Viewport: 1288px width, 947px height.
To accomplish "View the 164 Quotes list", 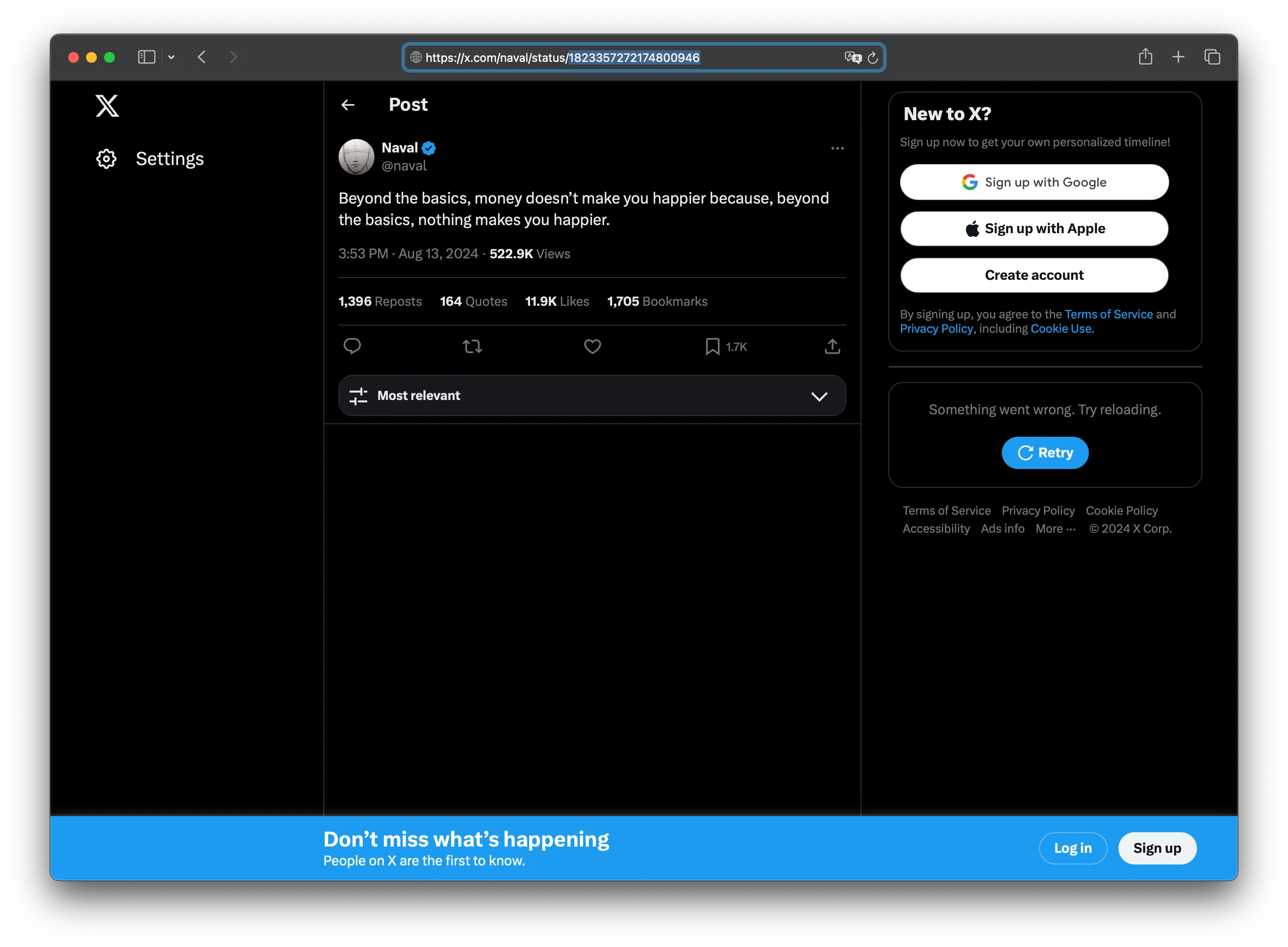I will (474, 301).
